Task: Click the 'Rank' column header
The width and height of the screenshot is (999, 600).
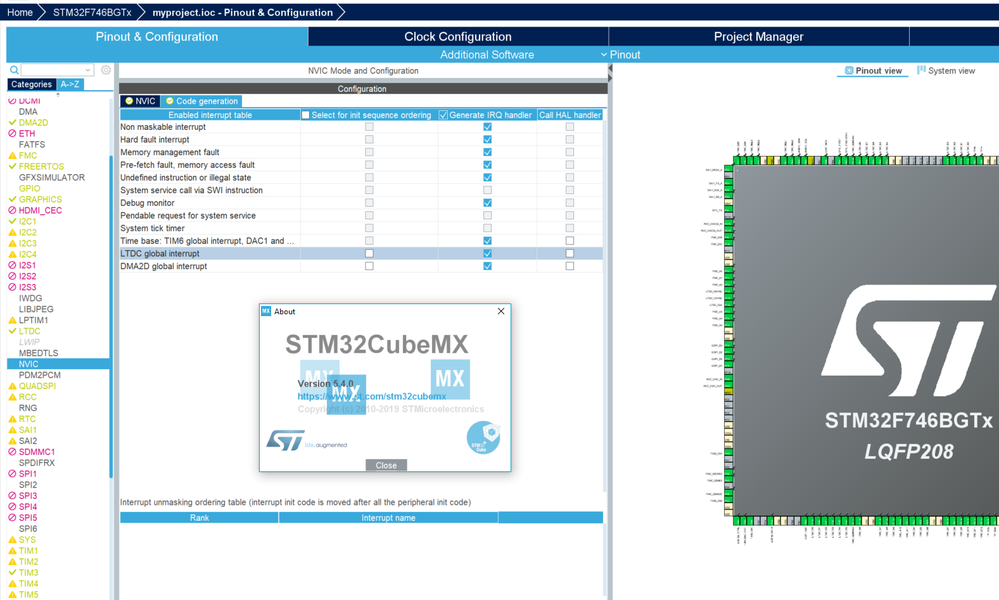Action: (199, 518)
